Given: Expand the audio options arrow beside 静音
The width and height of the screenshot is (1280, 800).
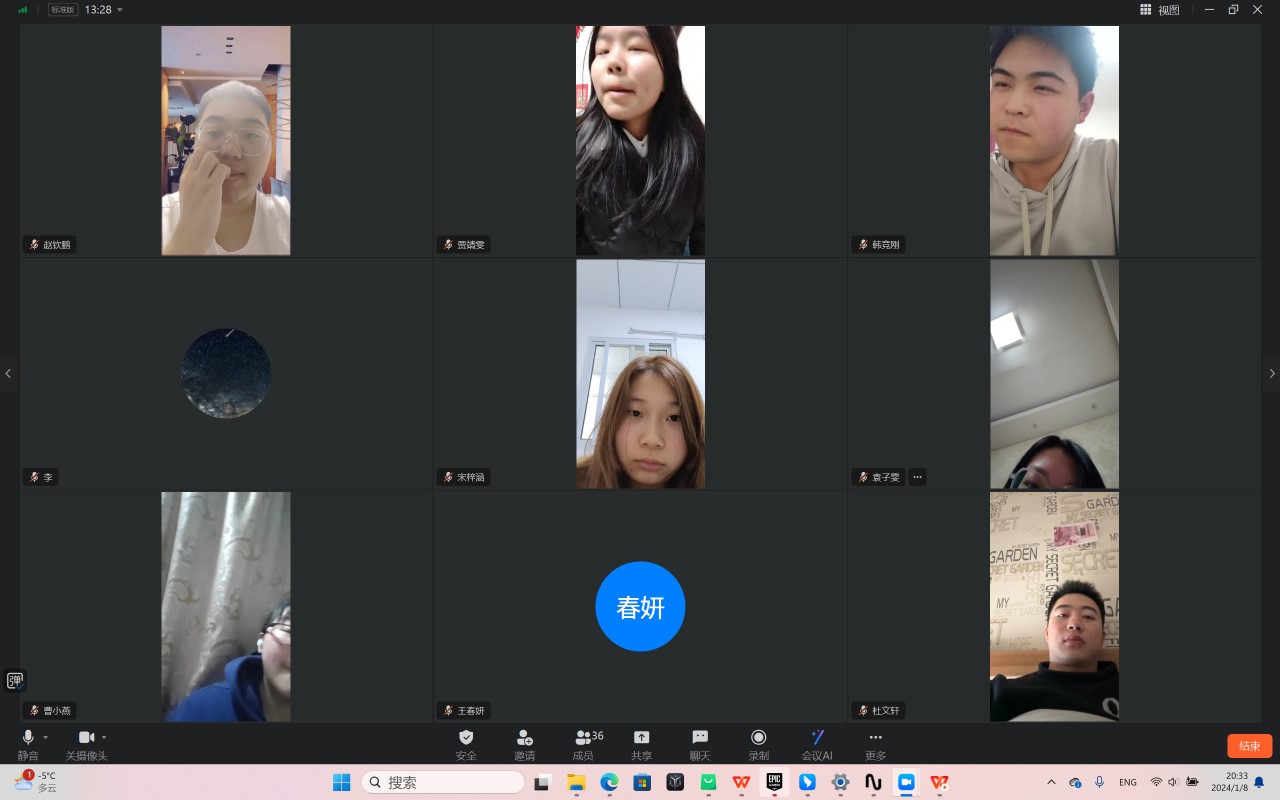Looking at the screenshot, I should click(x=46, y=738).
